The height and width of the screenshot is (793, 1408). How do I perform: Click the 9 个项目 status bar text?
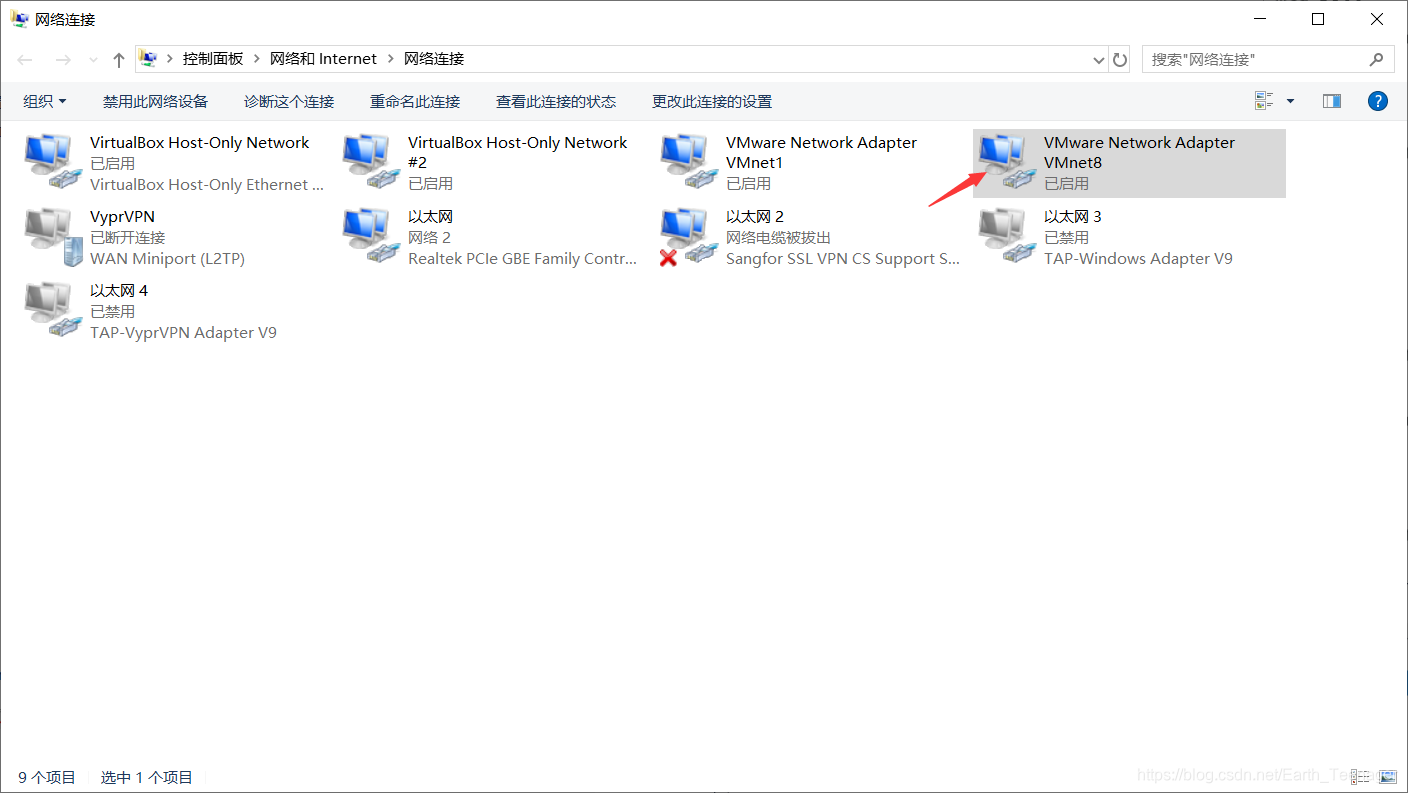click(46, 777)
